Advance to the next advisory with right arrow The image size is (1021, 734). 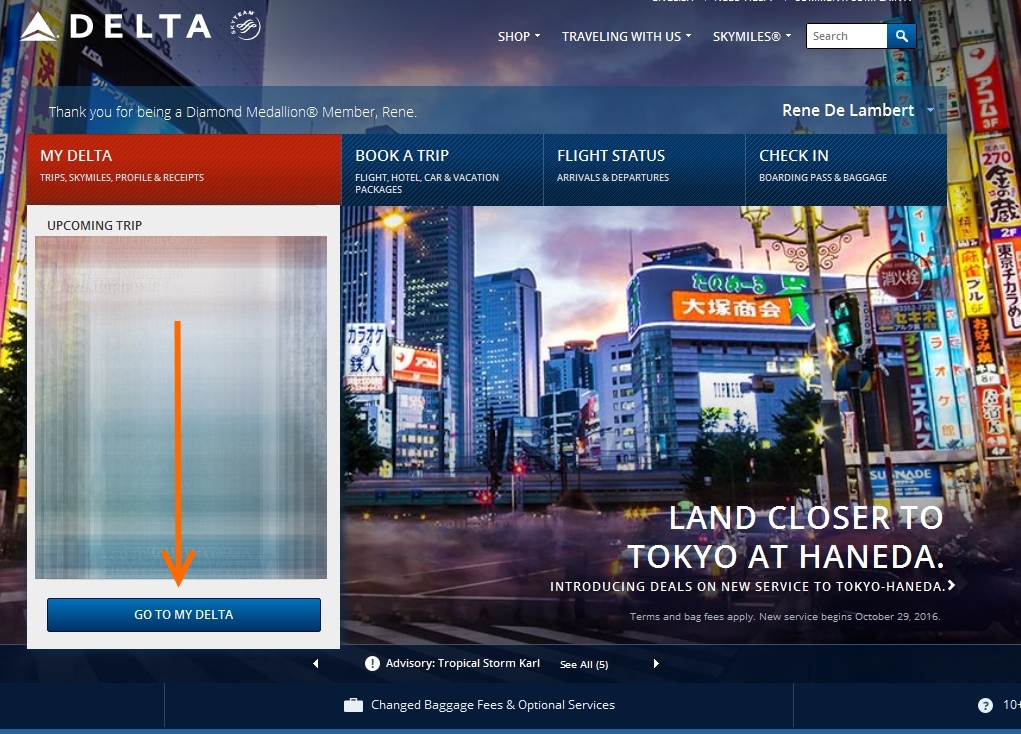[656, 664]
